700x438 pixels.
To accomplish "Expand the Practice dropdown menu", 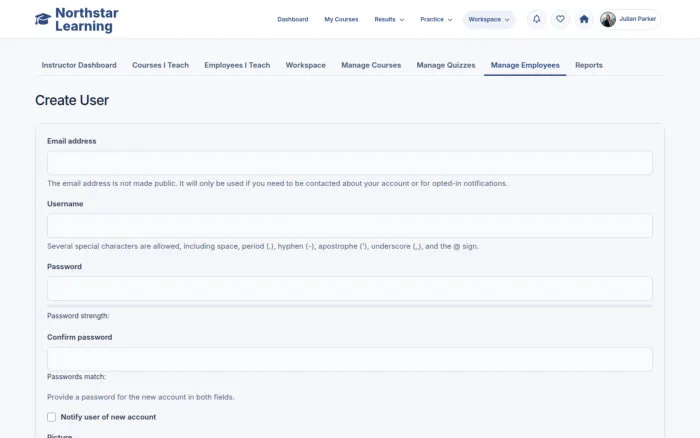I will click(x=436, y=20).
